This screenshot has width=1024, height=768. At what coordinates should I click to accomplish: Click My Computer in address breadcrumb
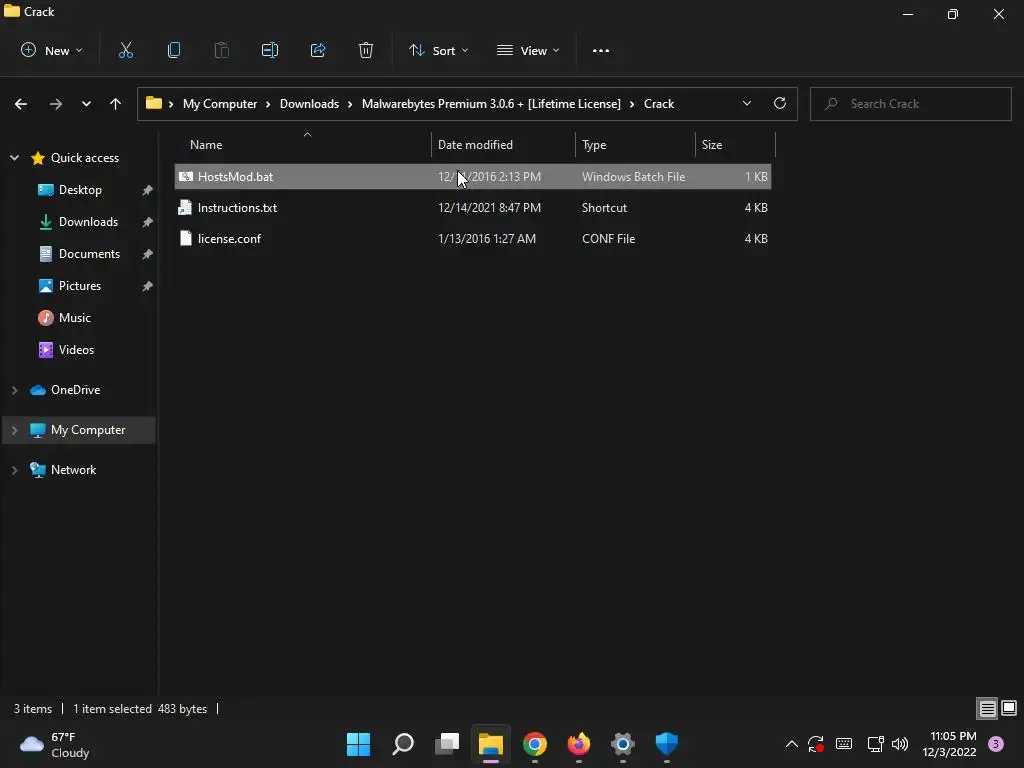pyautogui.click(x=220, y=104)
